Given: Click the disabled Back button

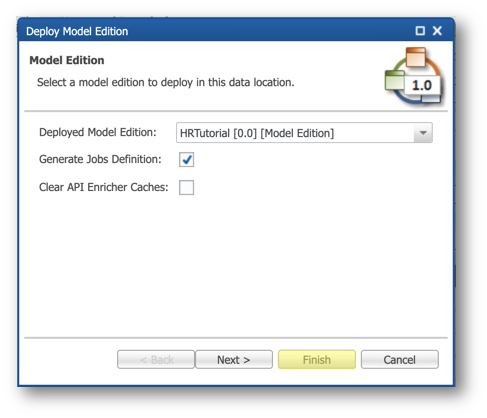Looking at the screenshot, I should coord(156,359).
